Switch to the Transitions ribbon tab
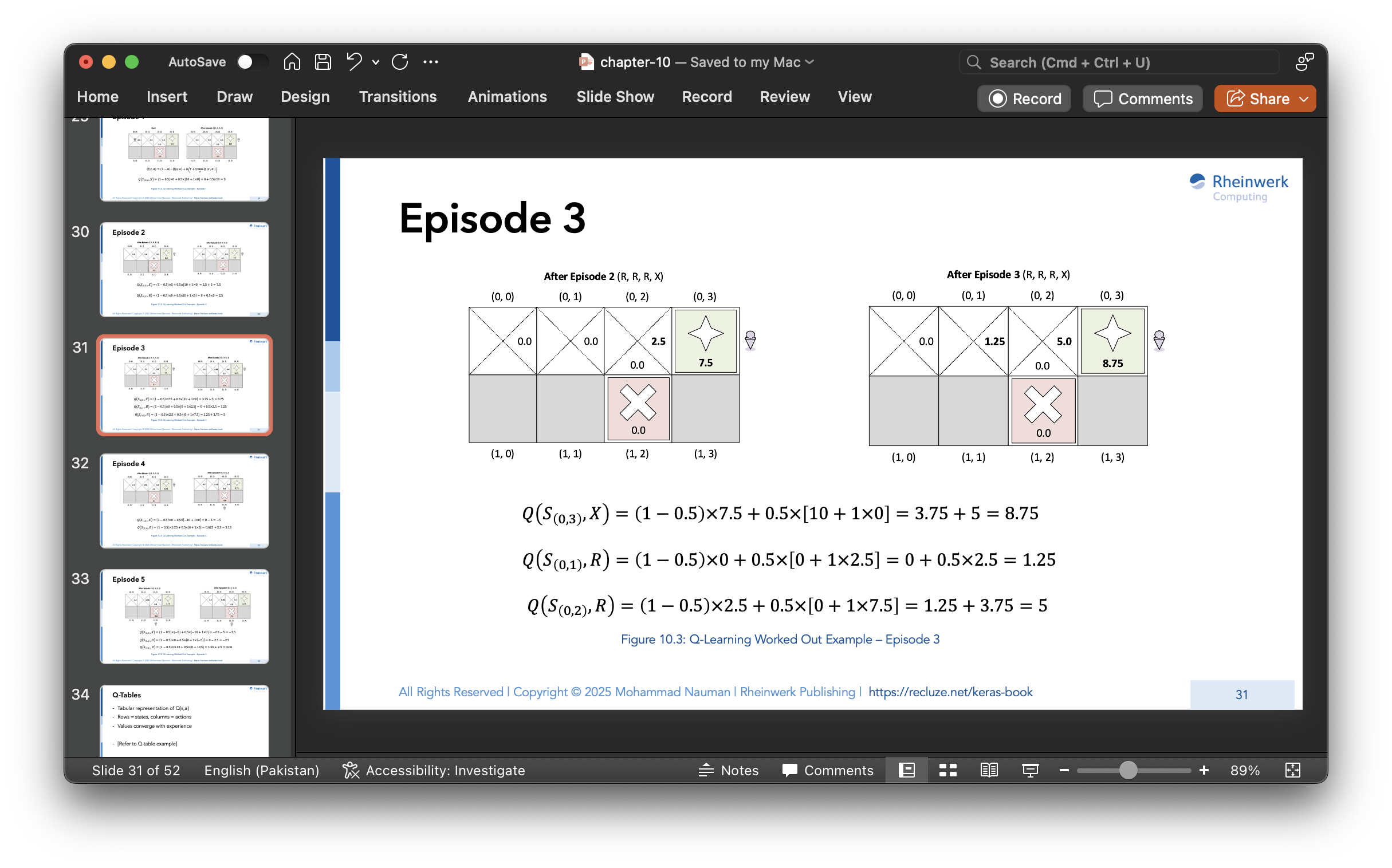 point(398,96)
